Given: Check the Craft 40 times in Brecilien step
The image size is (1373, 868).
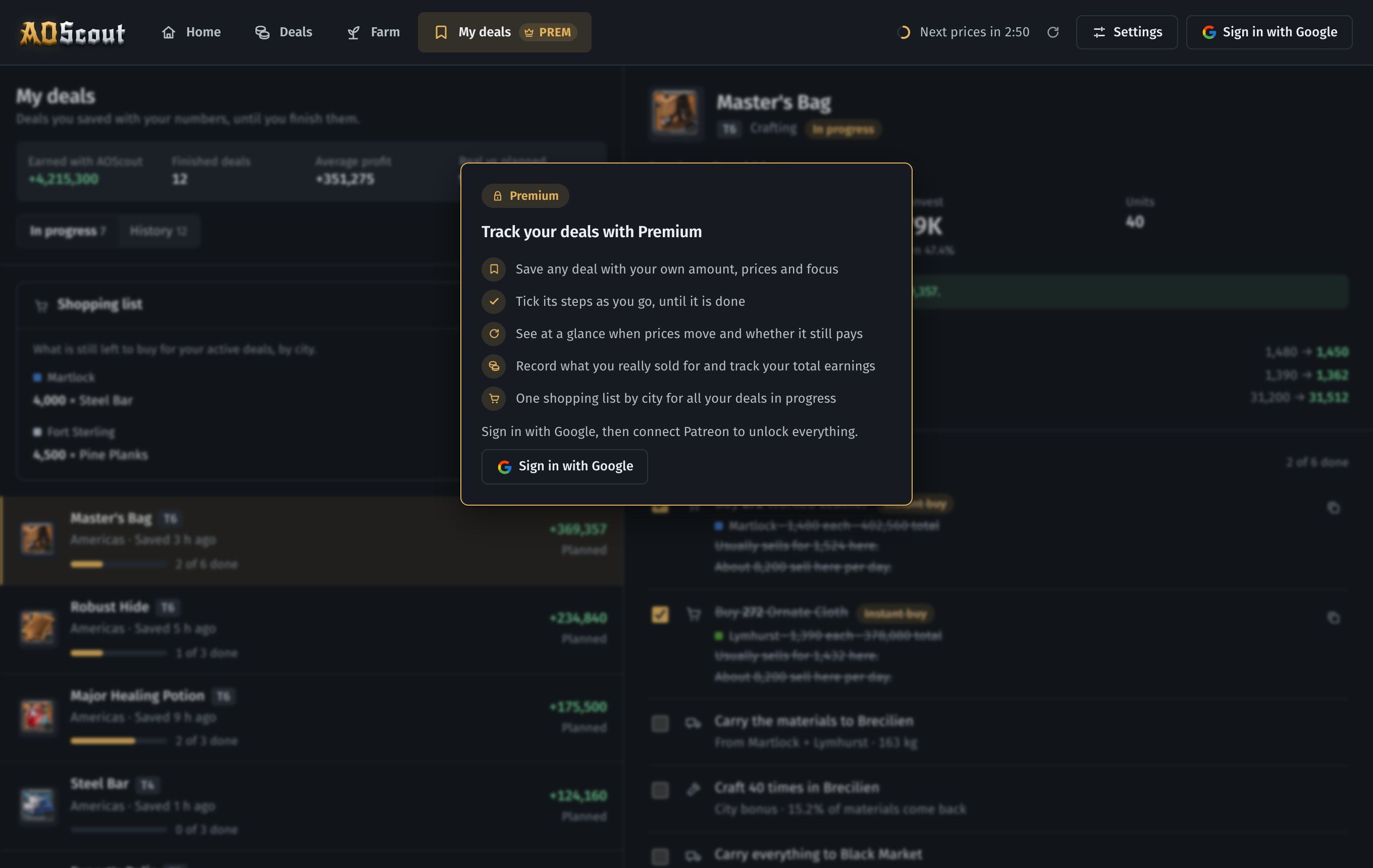Looking at the screenshot, I should coord(660,790).
